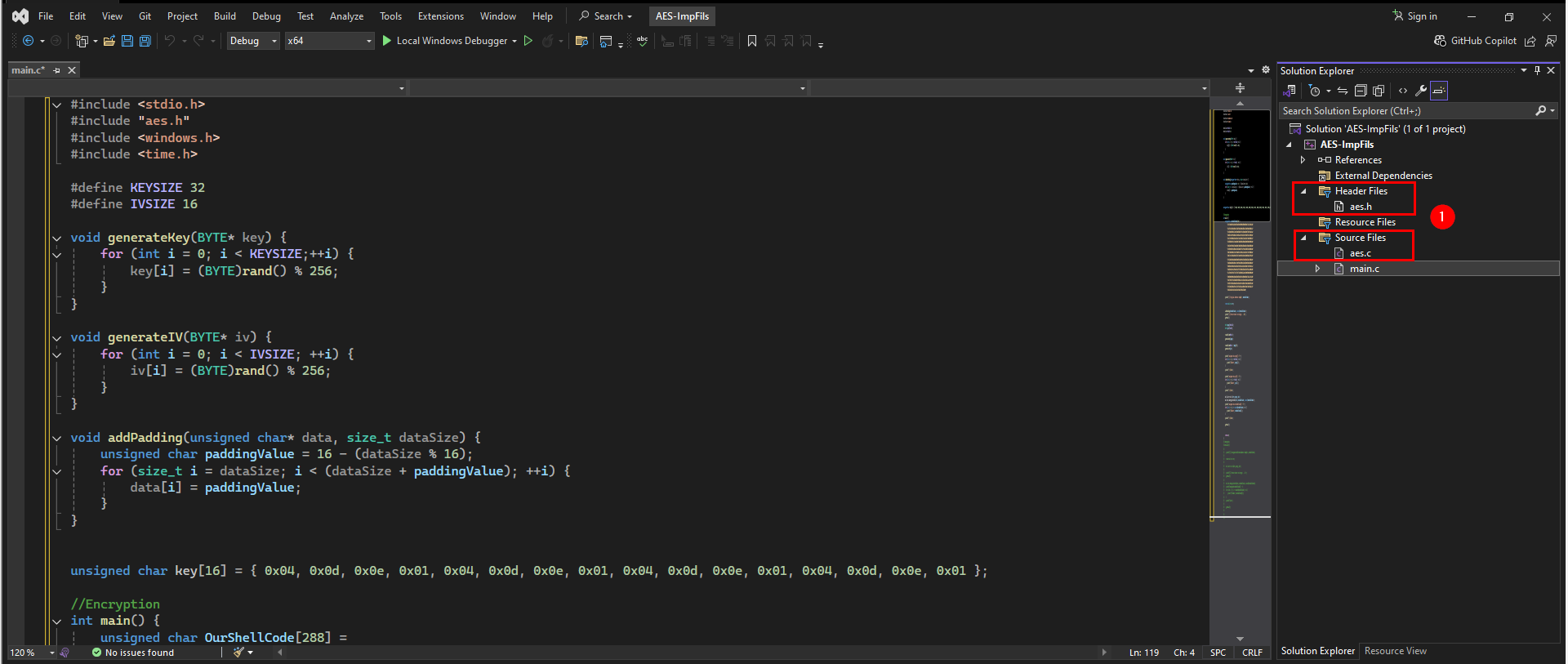Toggle Preview Selected Items in Solution Explorer
This screenshot has height=664, width=1568.
click(x=1439, y=91)
